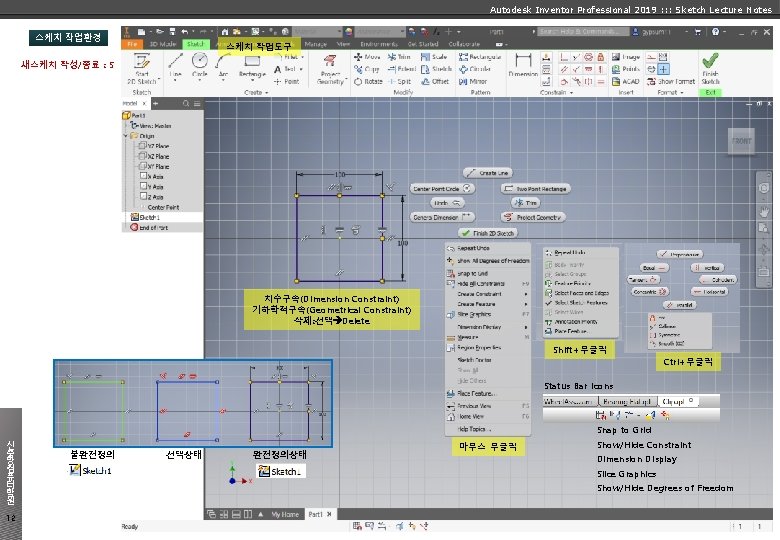Viewport: 780px width, 540px height.
Task: Select the Move tool in Modify
Action: (367, 57)
